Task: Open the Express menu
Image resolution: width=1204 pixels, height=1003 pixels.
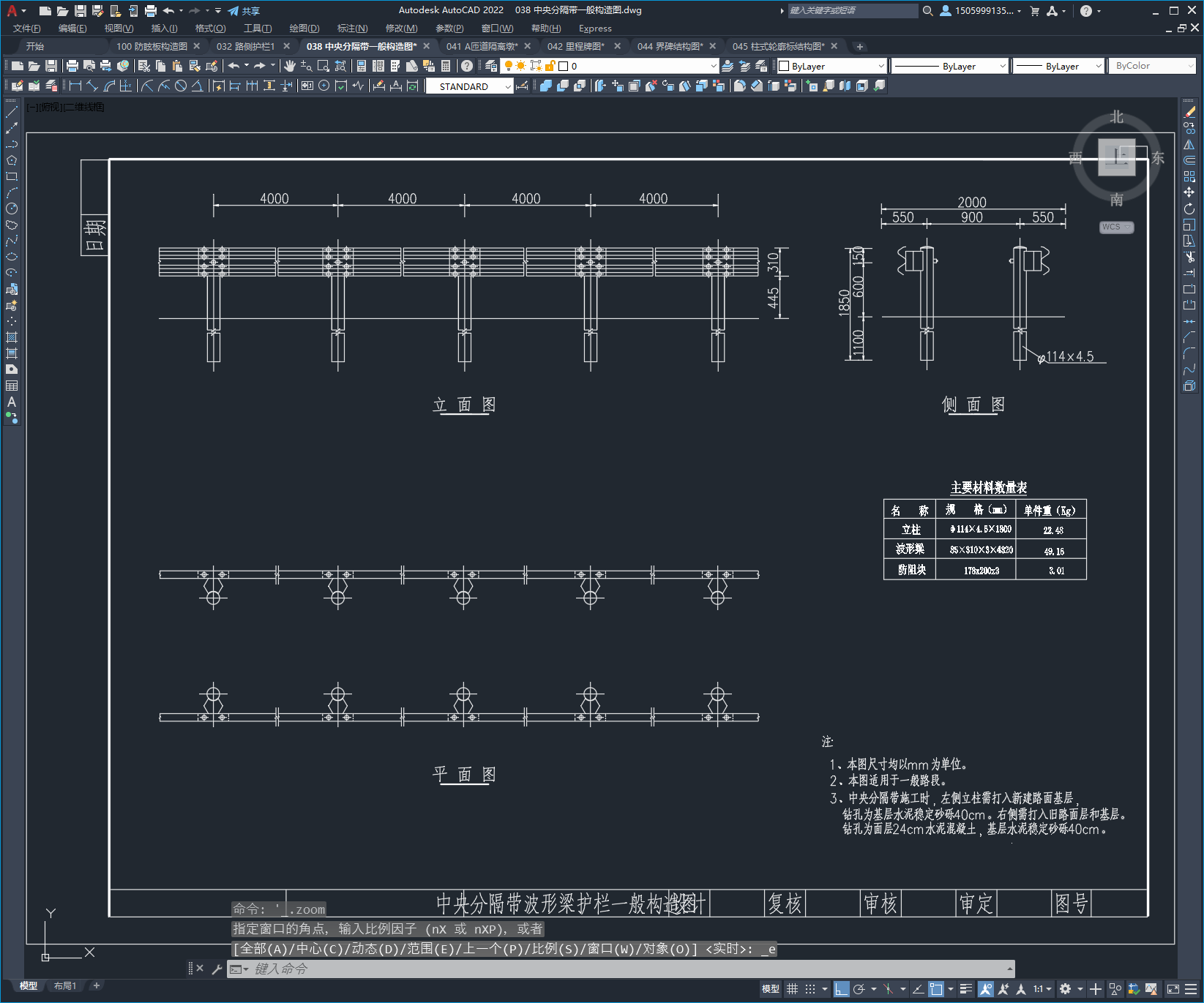Action: [x=595, y=29]
